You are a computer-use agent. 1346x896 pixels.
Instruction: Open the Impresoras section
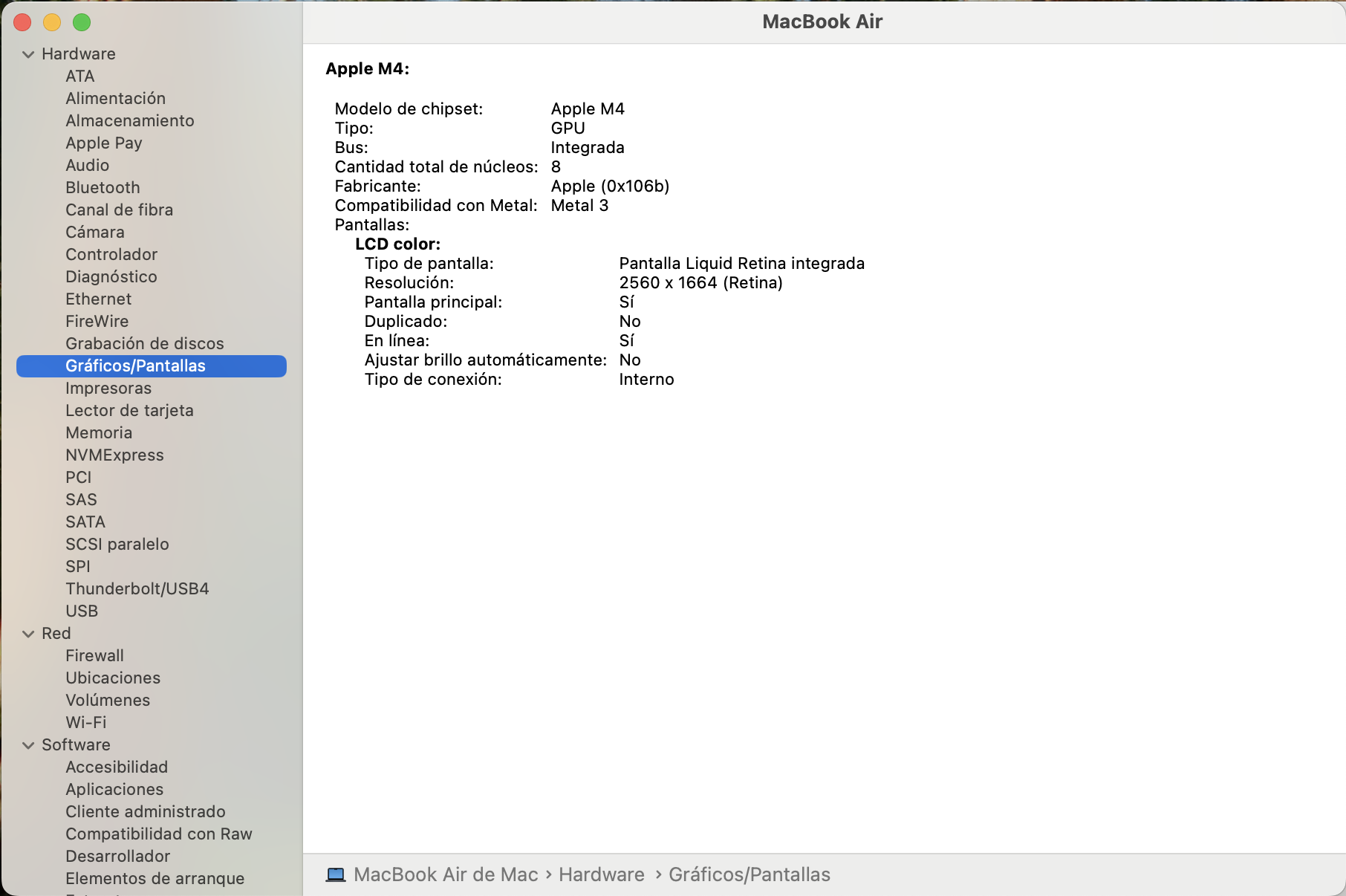coord(108,388)
